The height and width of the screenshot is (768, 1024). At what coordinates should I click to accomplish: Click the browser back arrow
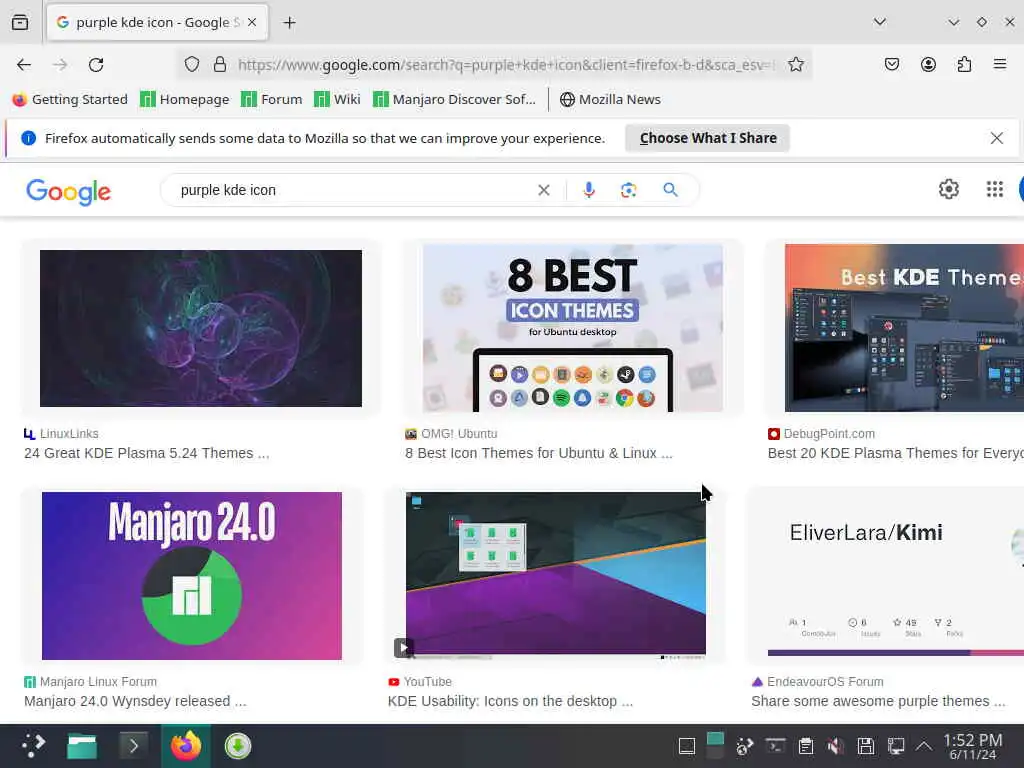(24, 65)
